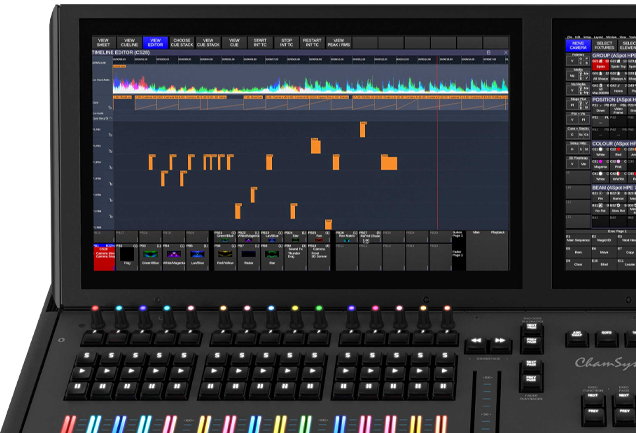The image size is (636, 433).
Task: Open CHOOSE CUE STACK
Action: pos(182,43)
